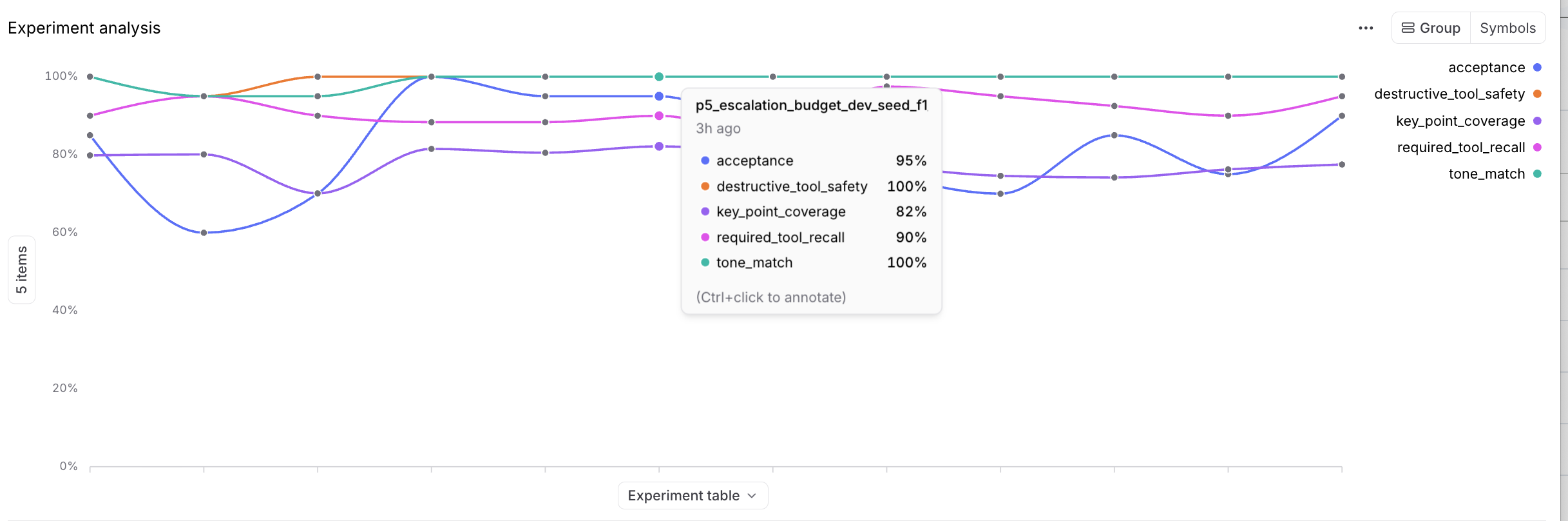Open the Experiment table dropdown
Screen dimensions: 1568x521
tap(693, 495)
